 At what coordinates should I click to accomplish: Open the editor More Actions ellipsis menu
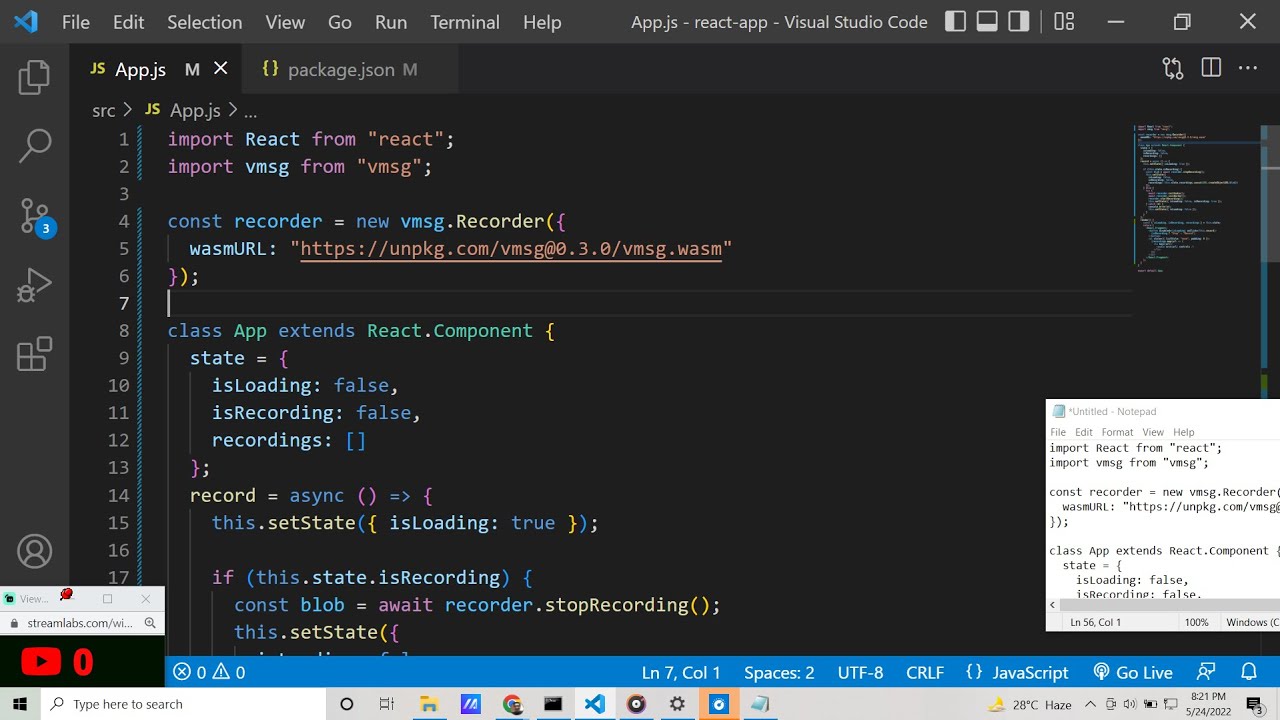(1248, 69)
